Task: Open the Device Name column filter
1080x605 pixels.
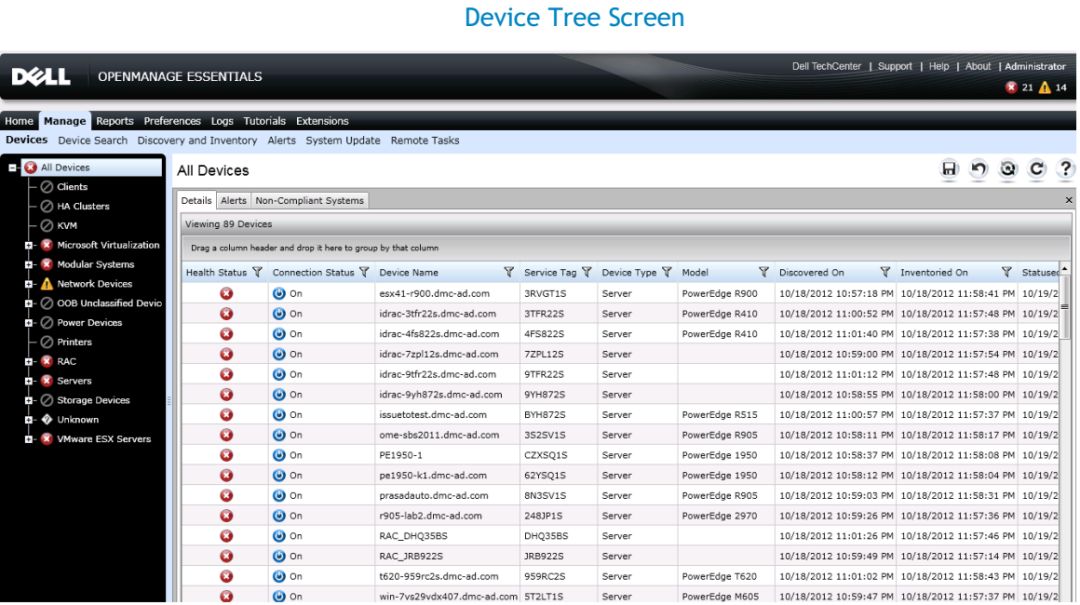Action: (508, 272)
